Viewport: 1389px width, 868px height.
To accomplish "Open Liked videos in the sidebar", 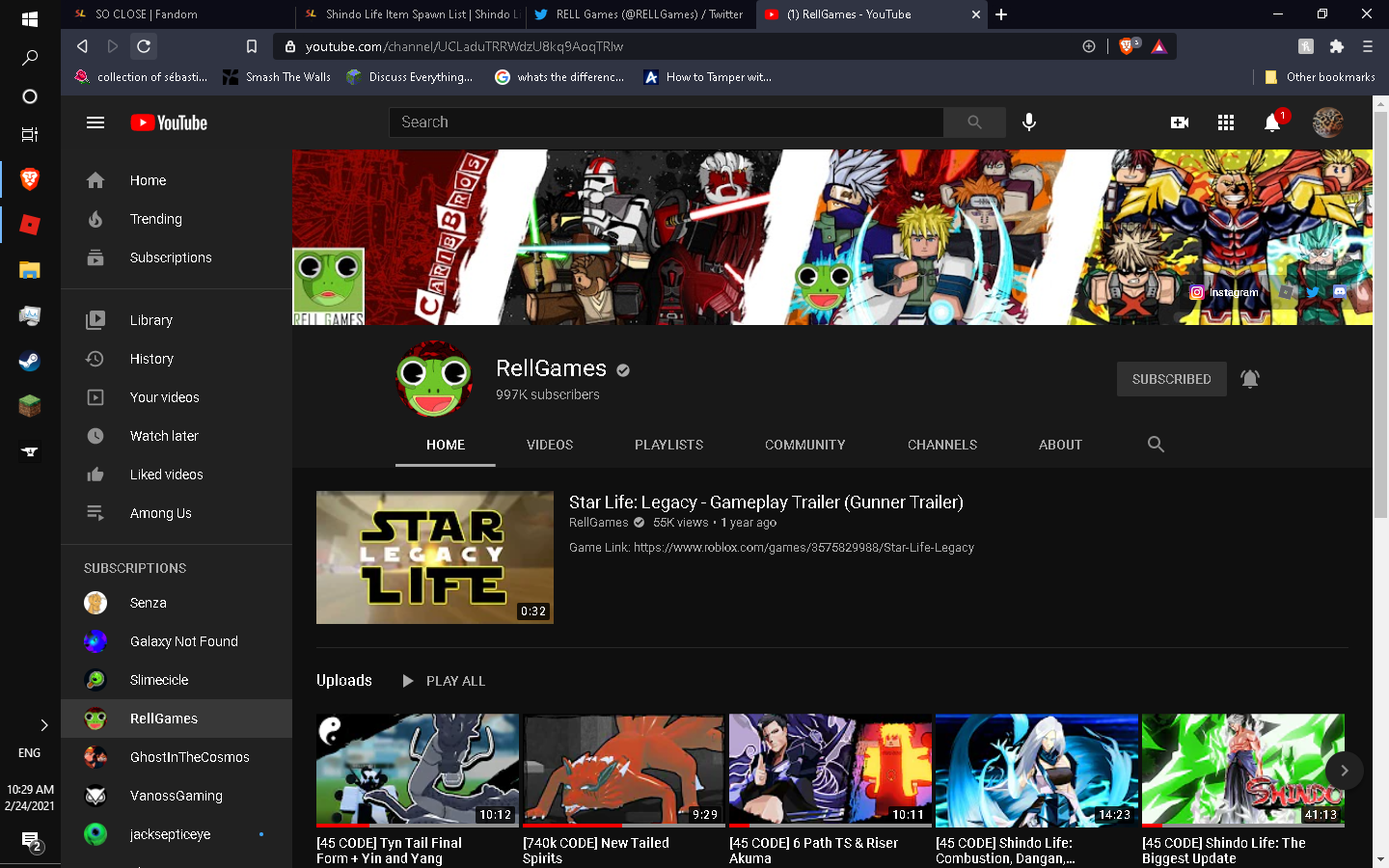I will tap(177, 475).
